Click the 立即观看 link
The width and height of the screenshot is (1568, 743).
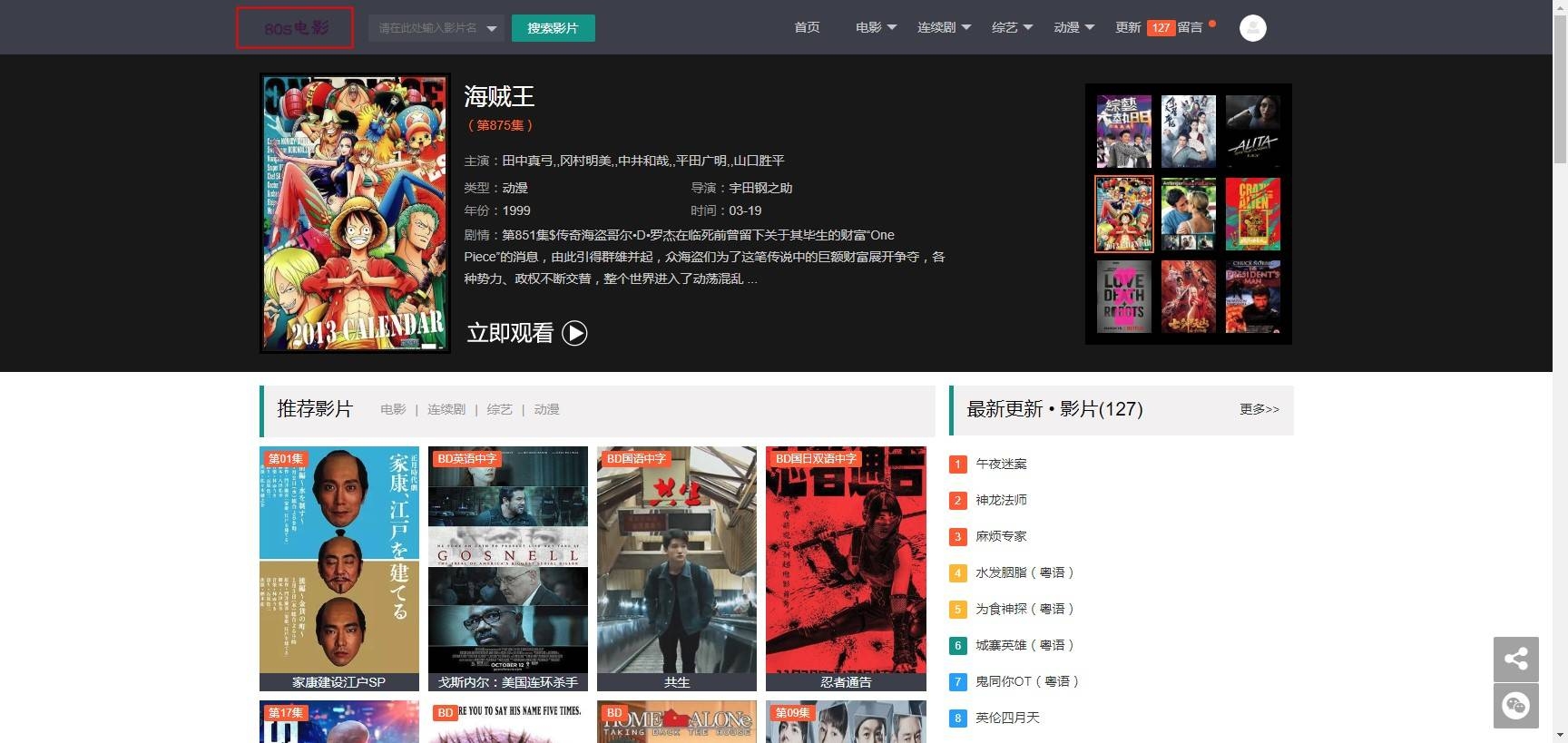[510, 333]
